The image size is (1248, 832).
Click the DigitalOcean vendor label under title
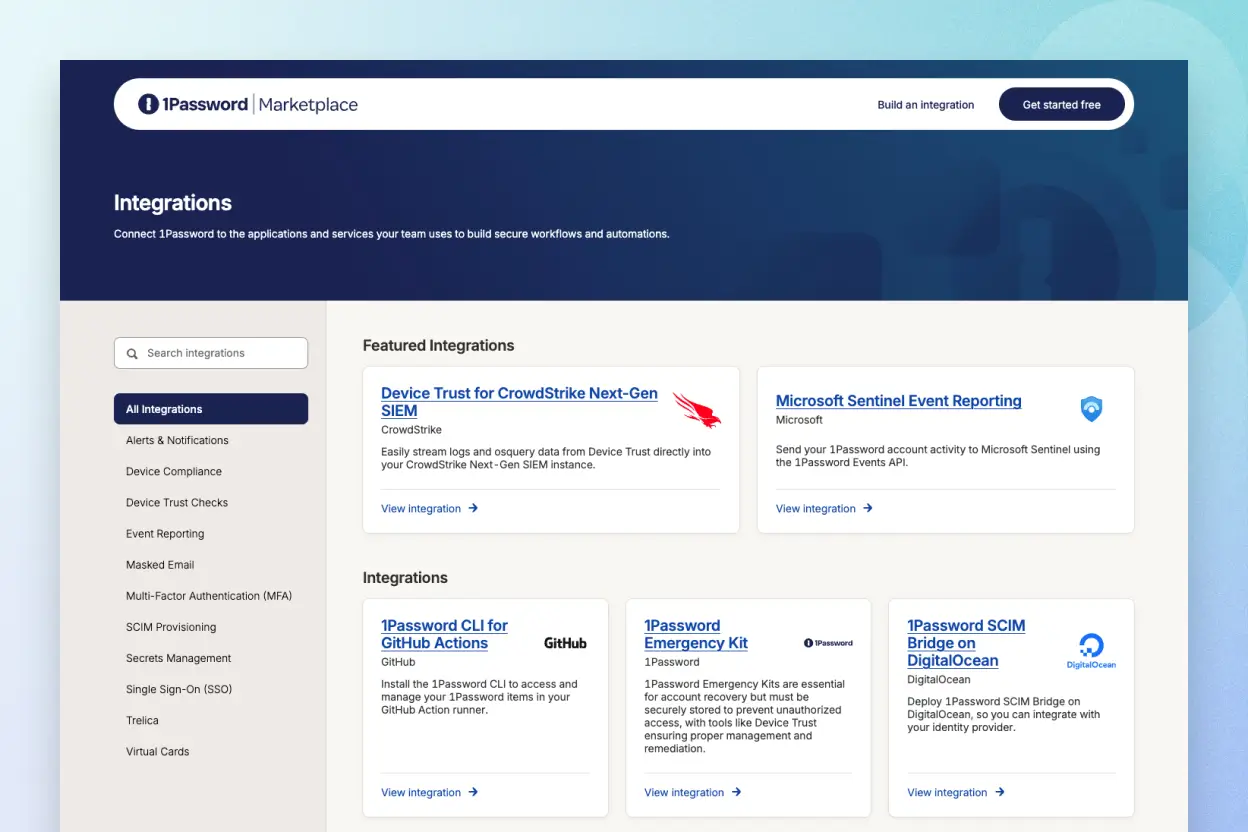[x=939, y=680]
